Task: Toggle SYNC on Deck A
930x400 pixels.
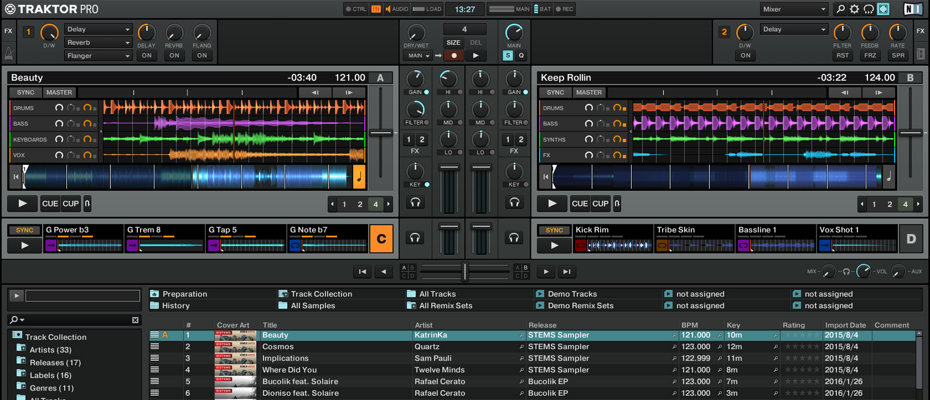Action: point(25,92)
